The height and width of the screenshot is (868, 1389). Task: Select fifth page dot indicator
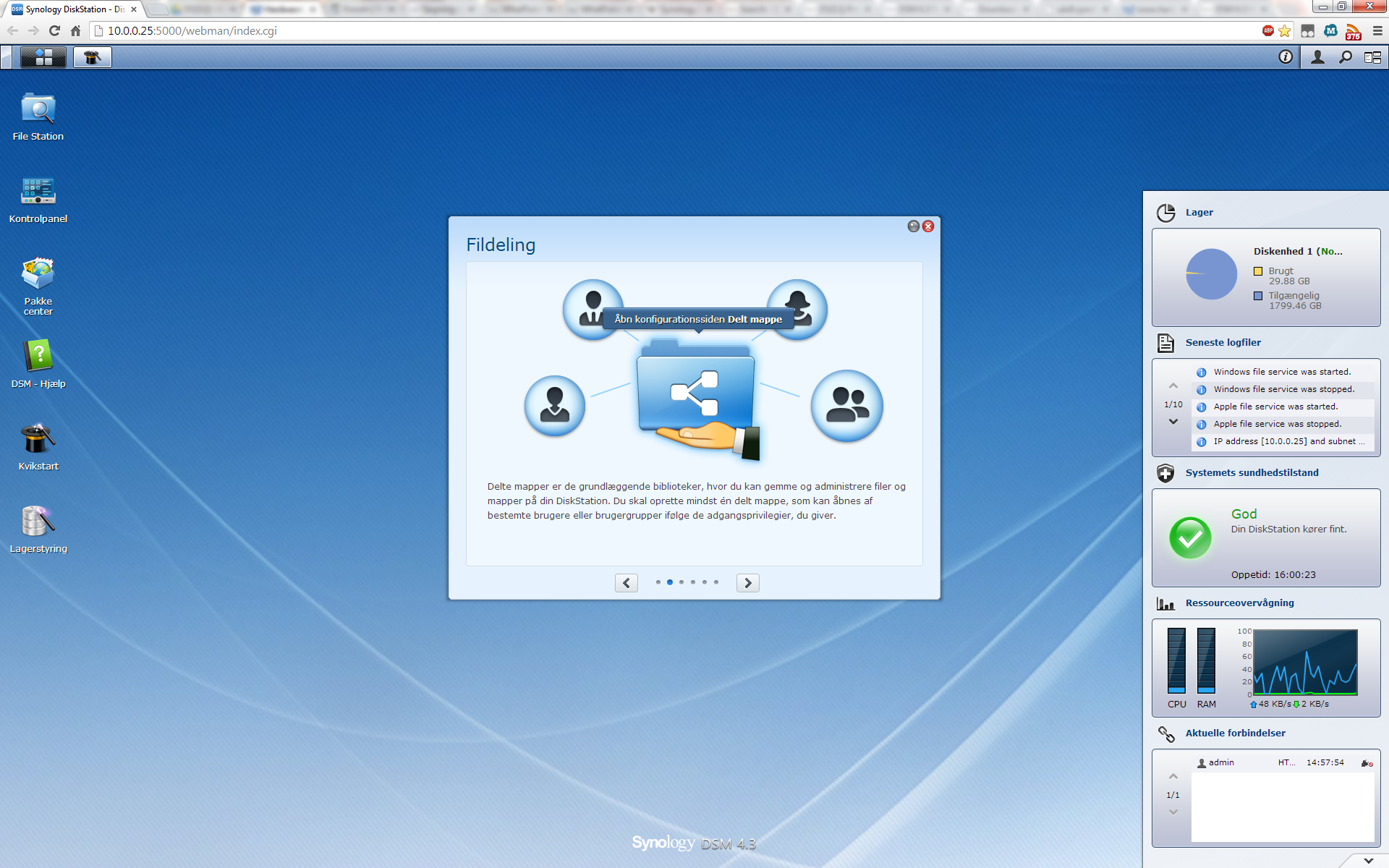(x=705, y=582)
